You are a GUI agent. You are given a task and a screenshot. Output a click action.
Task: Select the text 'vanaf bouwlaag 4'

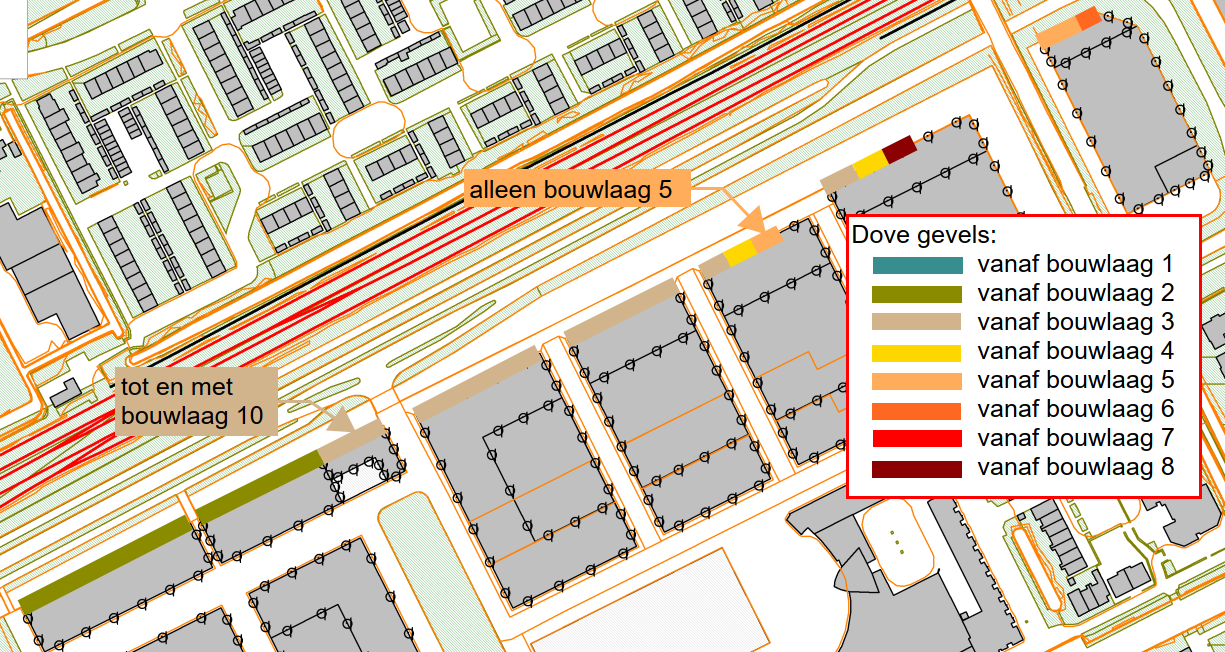(x=1076, y=352)
